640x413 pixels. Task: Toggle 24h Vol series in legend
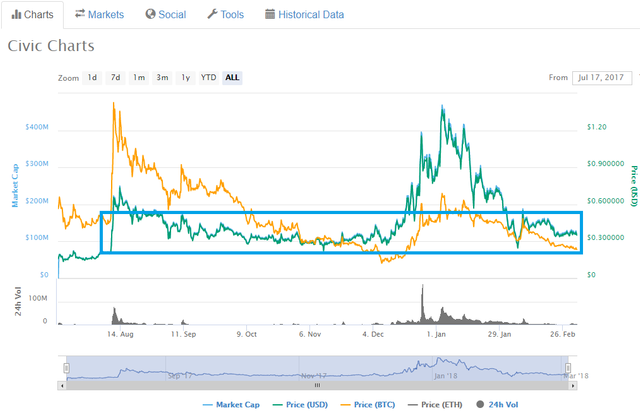[497, 405]
